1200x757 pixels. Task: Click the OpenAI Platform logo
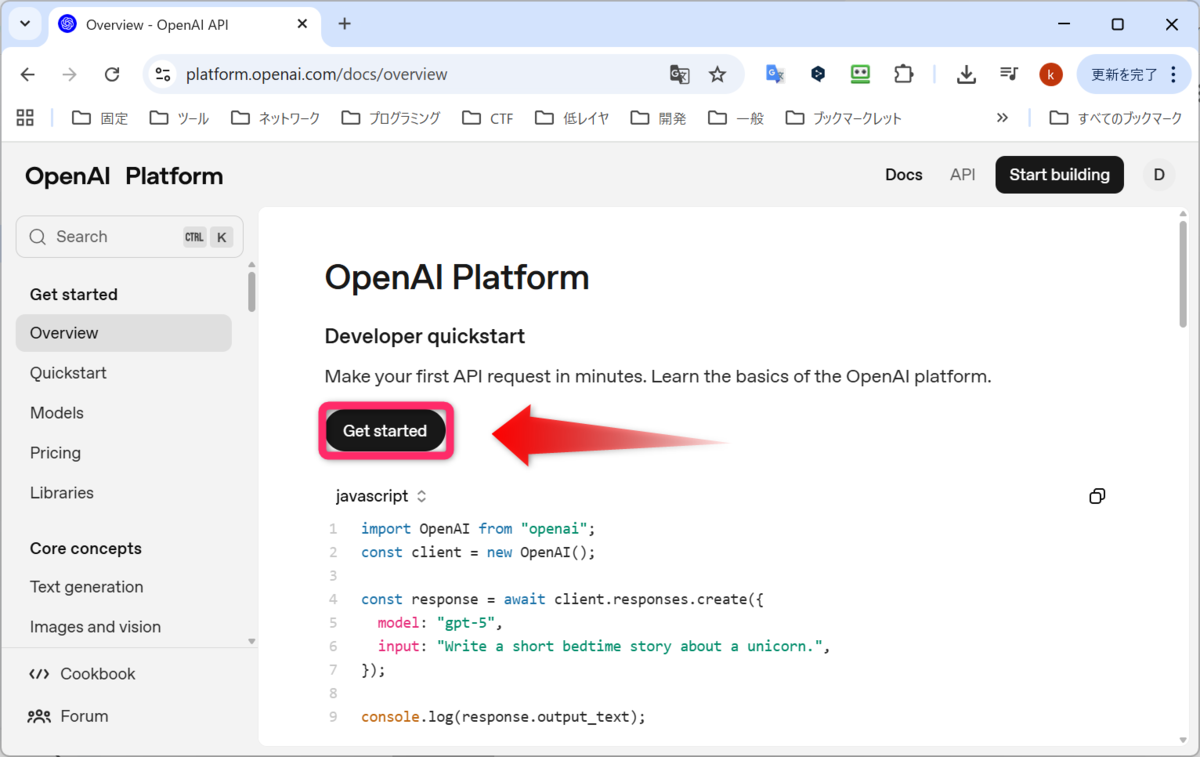click(x=124, y=176)
